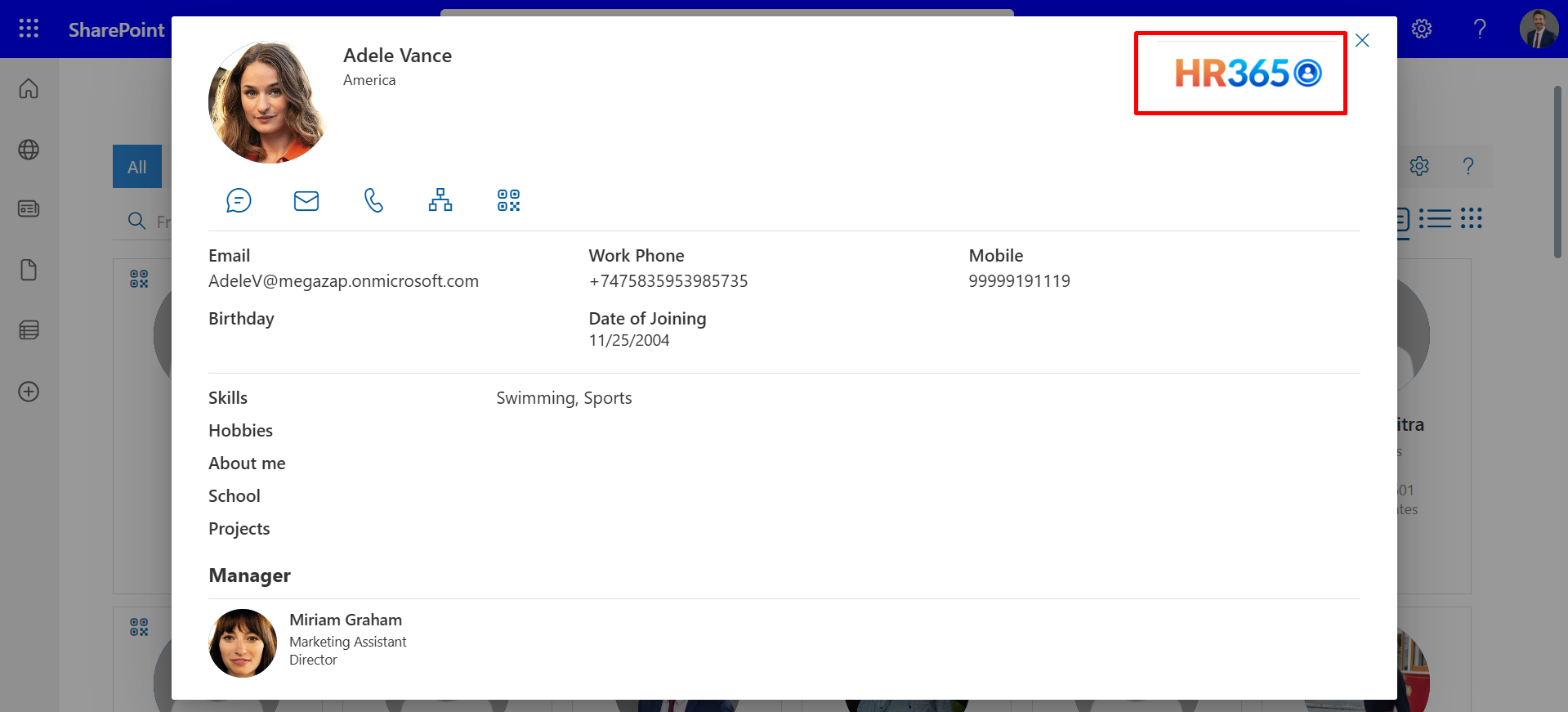Viewport: 1568px width, 712px height.
Task: View the organization chart icon
Action: pyautogui.click(x=440, y=200)
